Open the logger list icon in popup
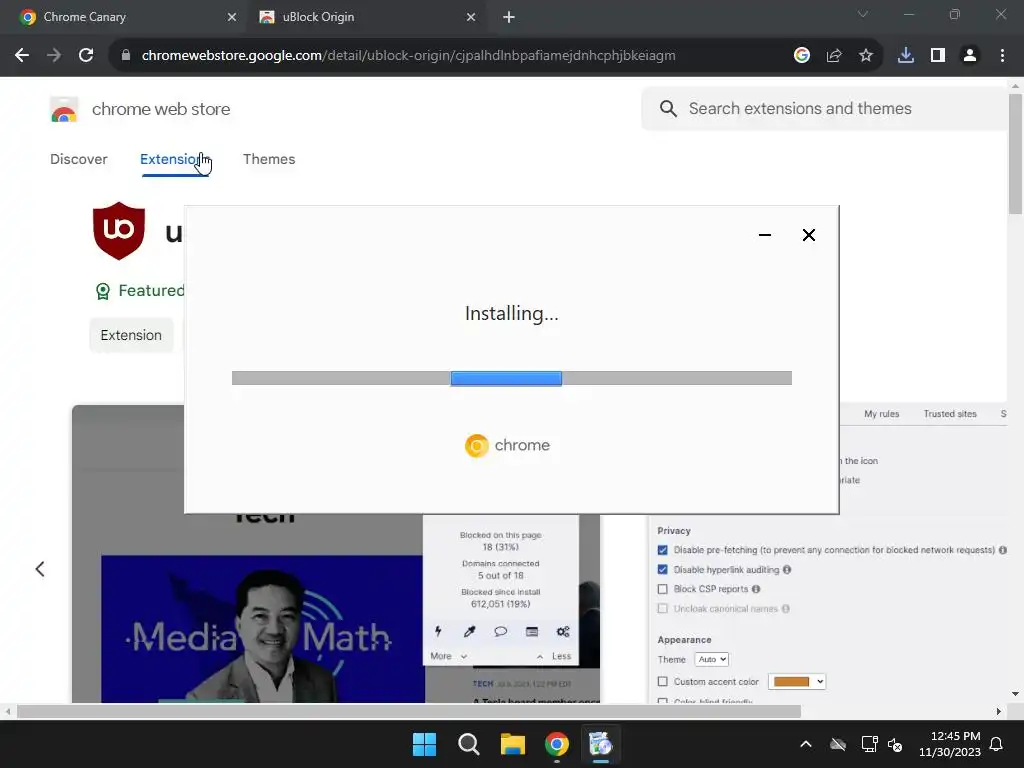This screenshot has width=1024, height=768. pyautogui.click(x=532, y=631)
